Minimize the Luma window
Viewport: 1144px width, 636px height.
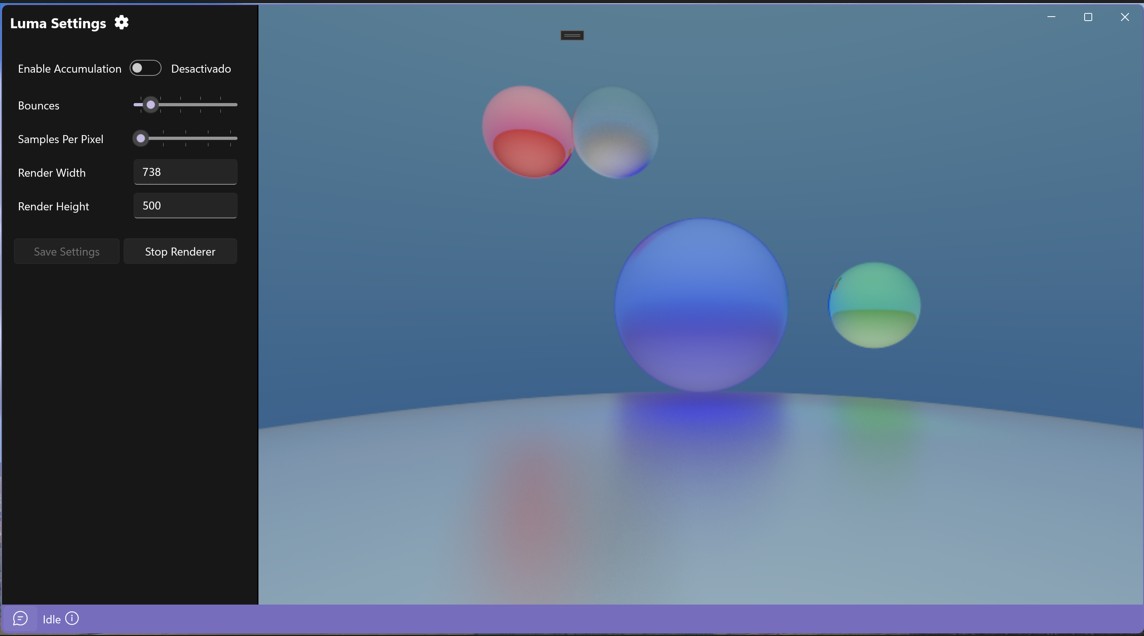(1051, 17)
